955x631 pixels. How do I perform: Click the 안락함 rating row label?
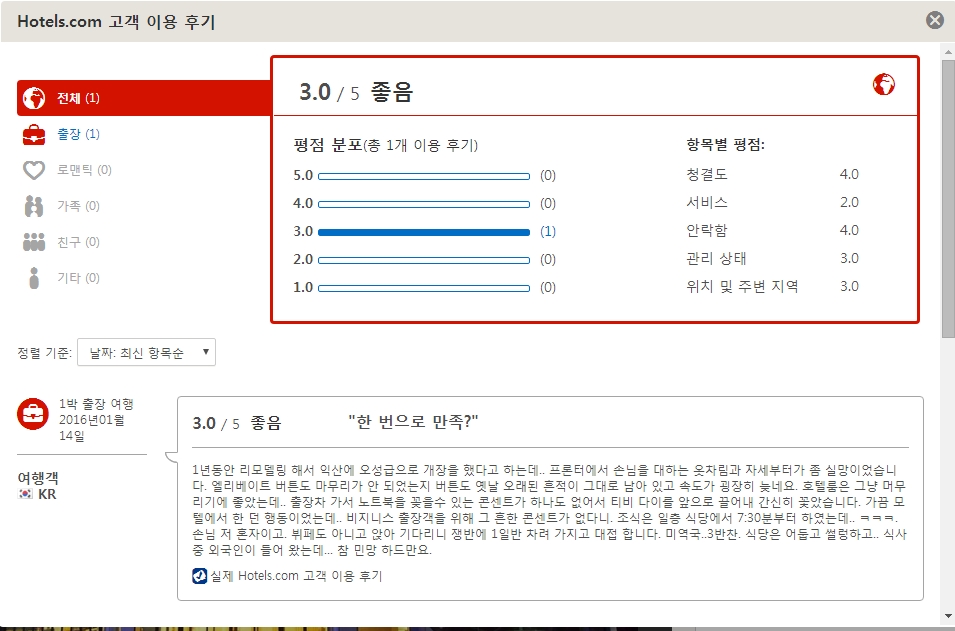[x=707, y=230]
